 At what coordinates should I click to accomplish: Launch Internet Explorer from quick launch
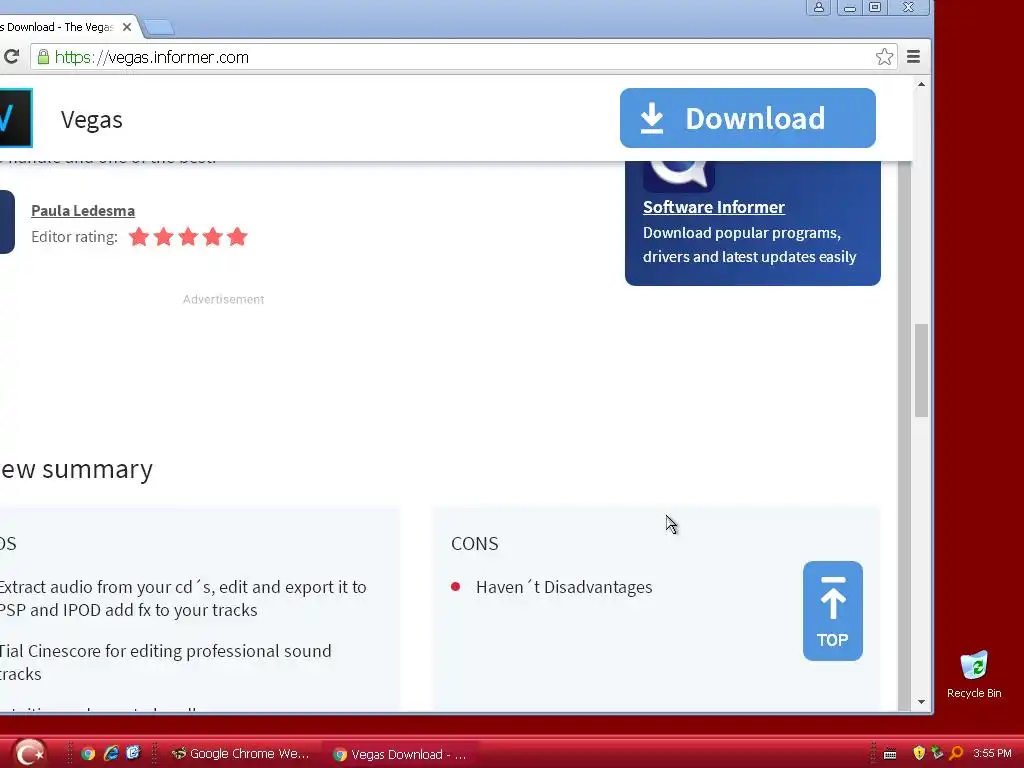coord(111,754)
